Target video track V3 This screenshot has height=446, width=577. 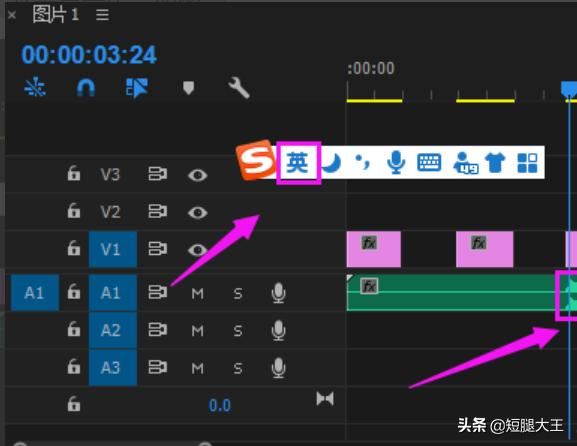[110, 174]
